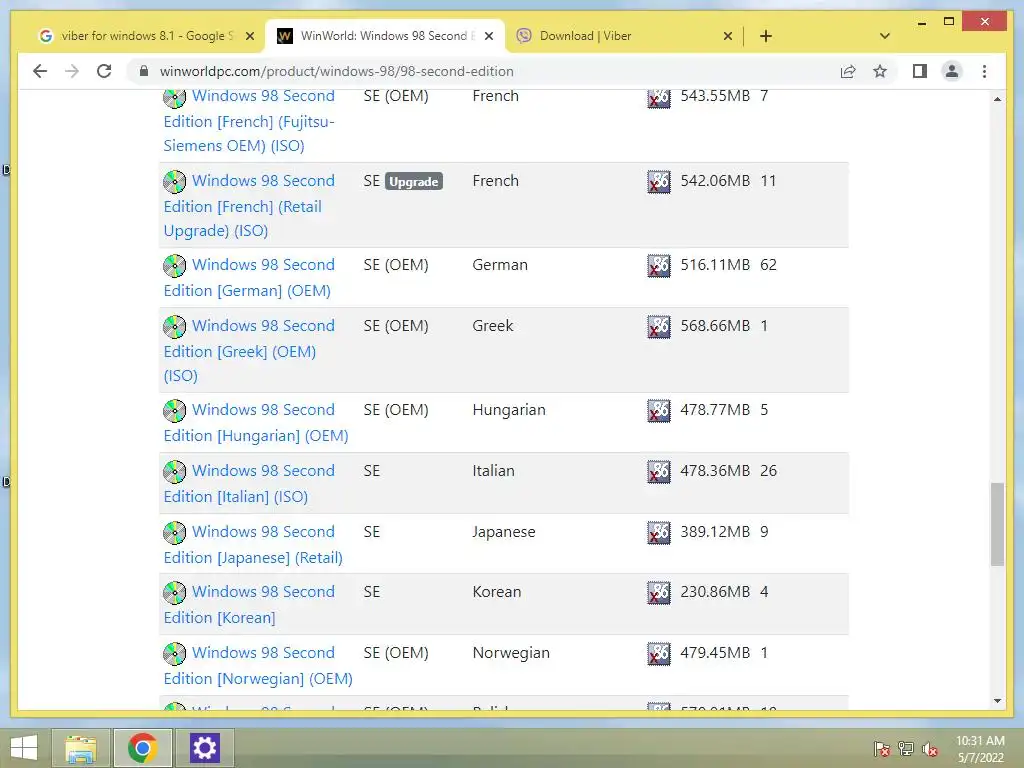Open the side panel icon
The height and width of the screenshot is (768, 1024).
920,71
